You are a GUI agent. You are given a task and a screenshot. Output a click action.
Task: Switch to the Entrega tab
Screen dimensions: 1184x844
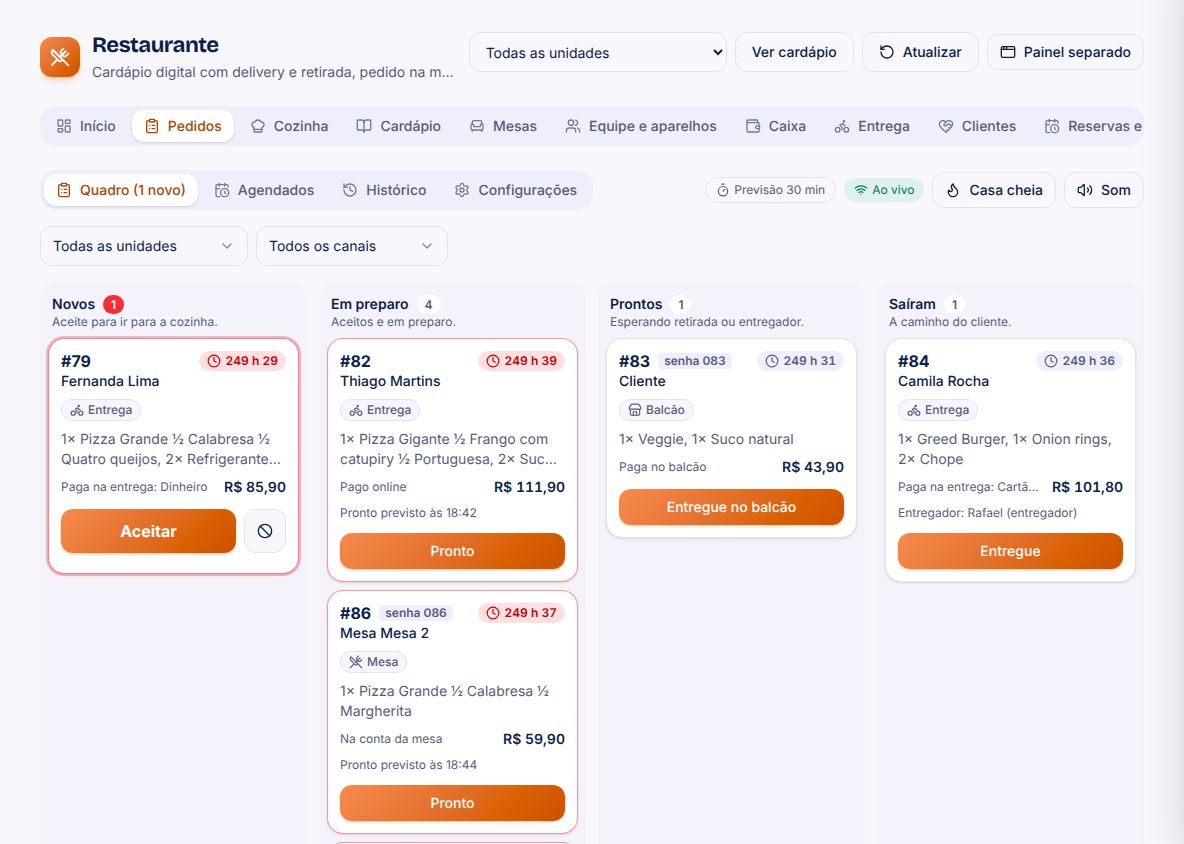[872, 126]
